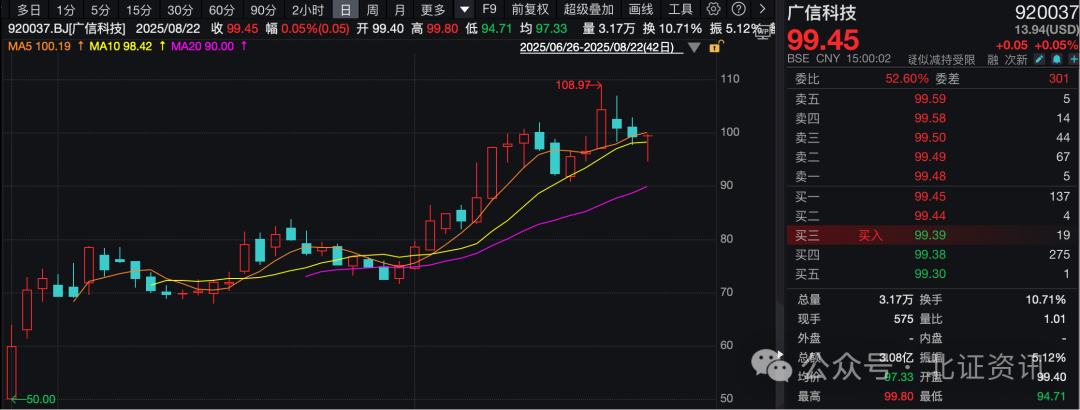This screenshot has height=410, width=1080.
Task: Click 卖五 price 99.59
Action: tap(928, 99)
